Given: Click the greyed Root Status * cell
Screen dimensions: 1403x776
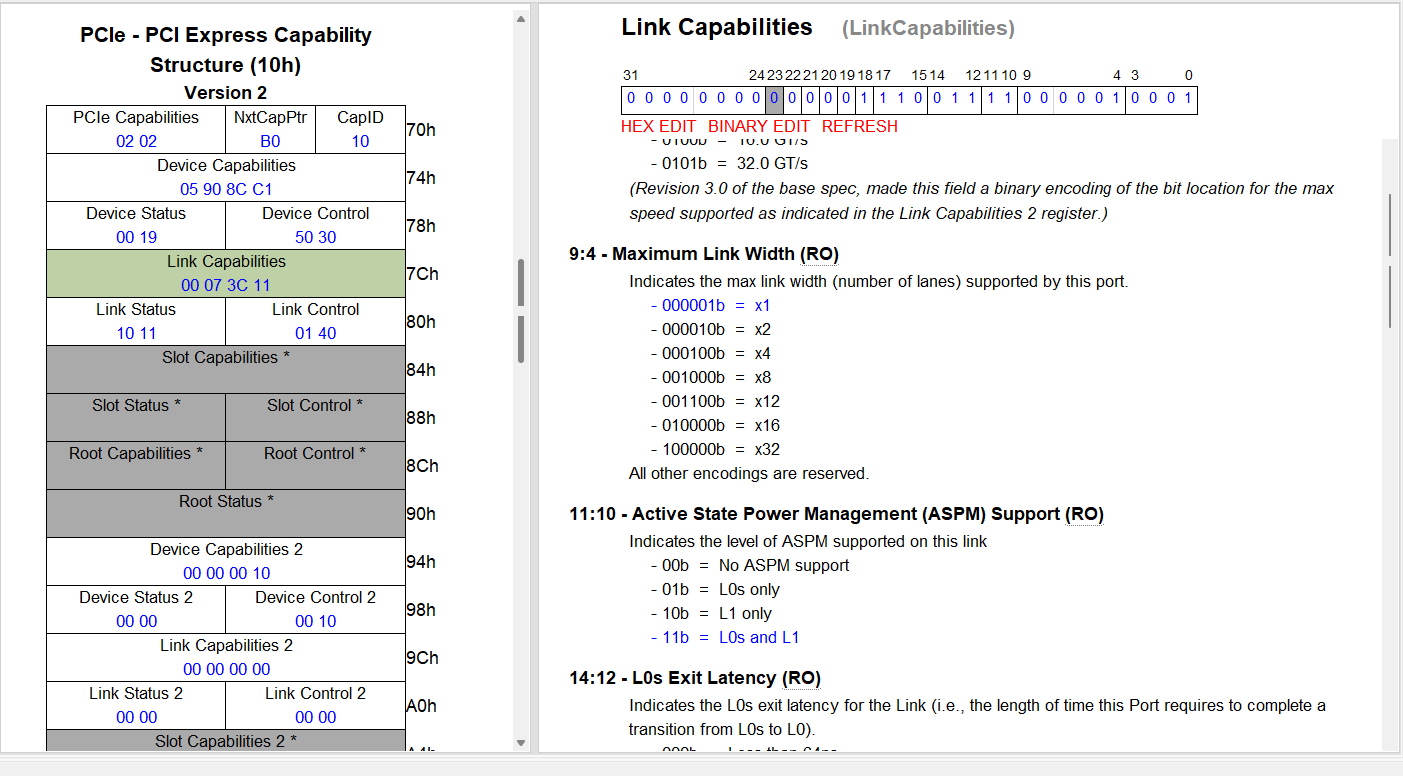Looking at the screenshot, I should pyautogui.click(x=226, y=514).
